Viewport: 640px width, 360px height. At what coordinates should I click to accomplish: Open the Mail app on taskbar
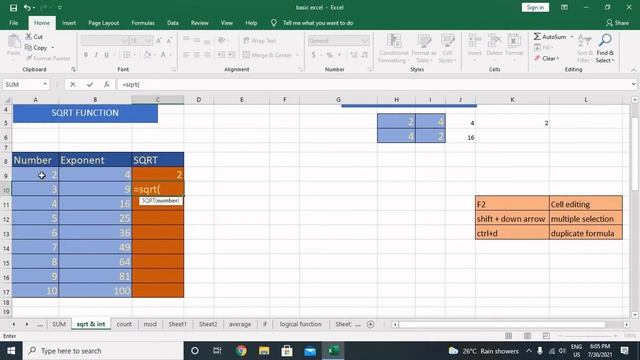(310, 351)
